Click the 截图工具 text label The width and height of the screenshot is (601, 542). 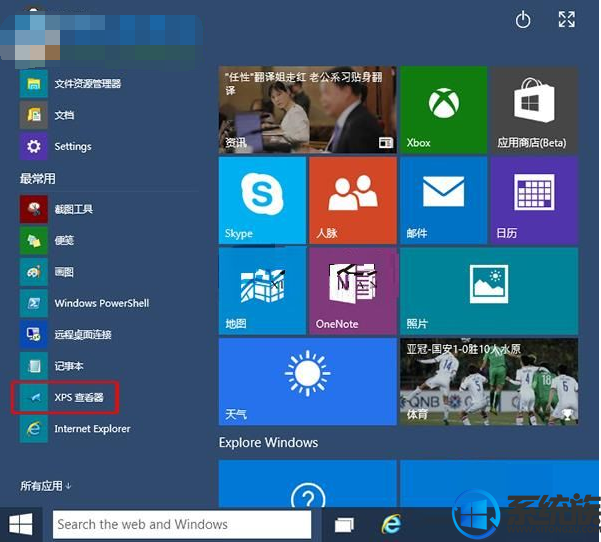point(74,209)
